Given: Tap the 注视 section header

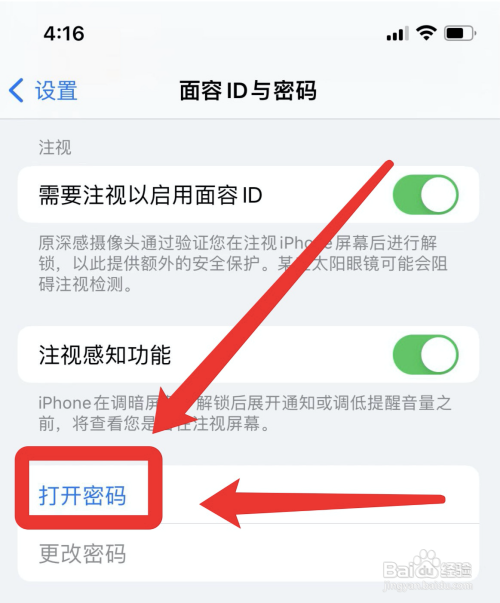Looking at the screenshot, I should click(55, 147).
